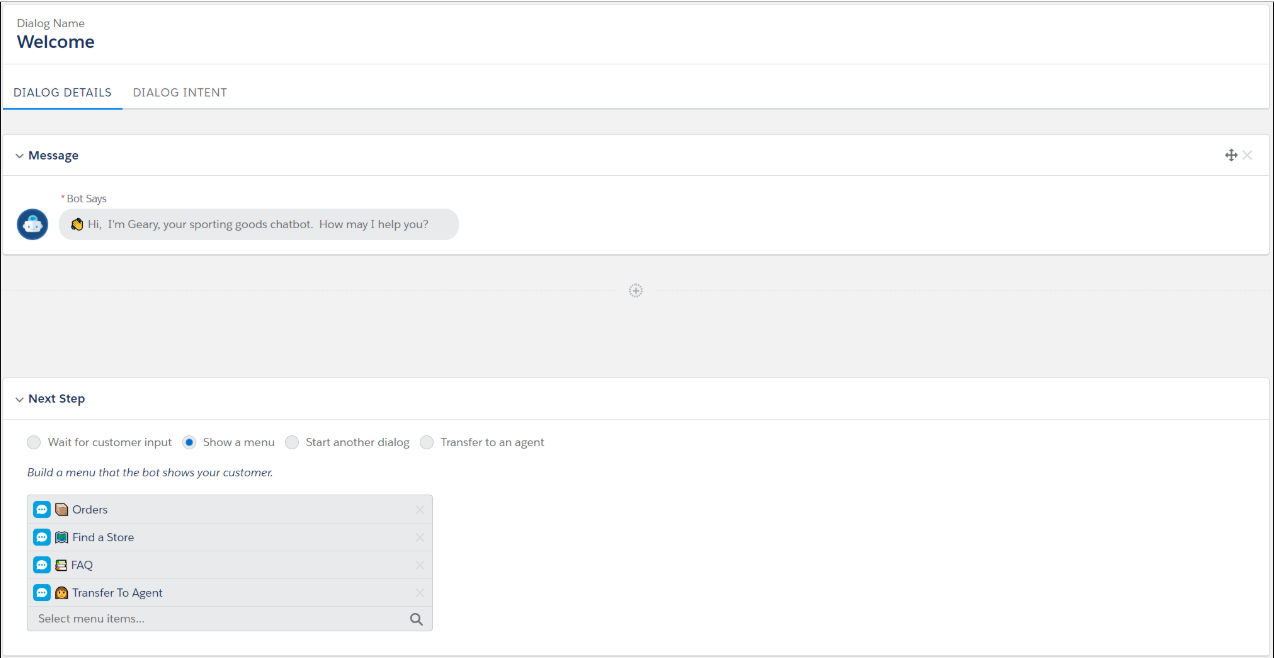
Task: Click the dialog icon next to Transfer To Agent
Action: [x=42, y=592]
